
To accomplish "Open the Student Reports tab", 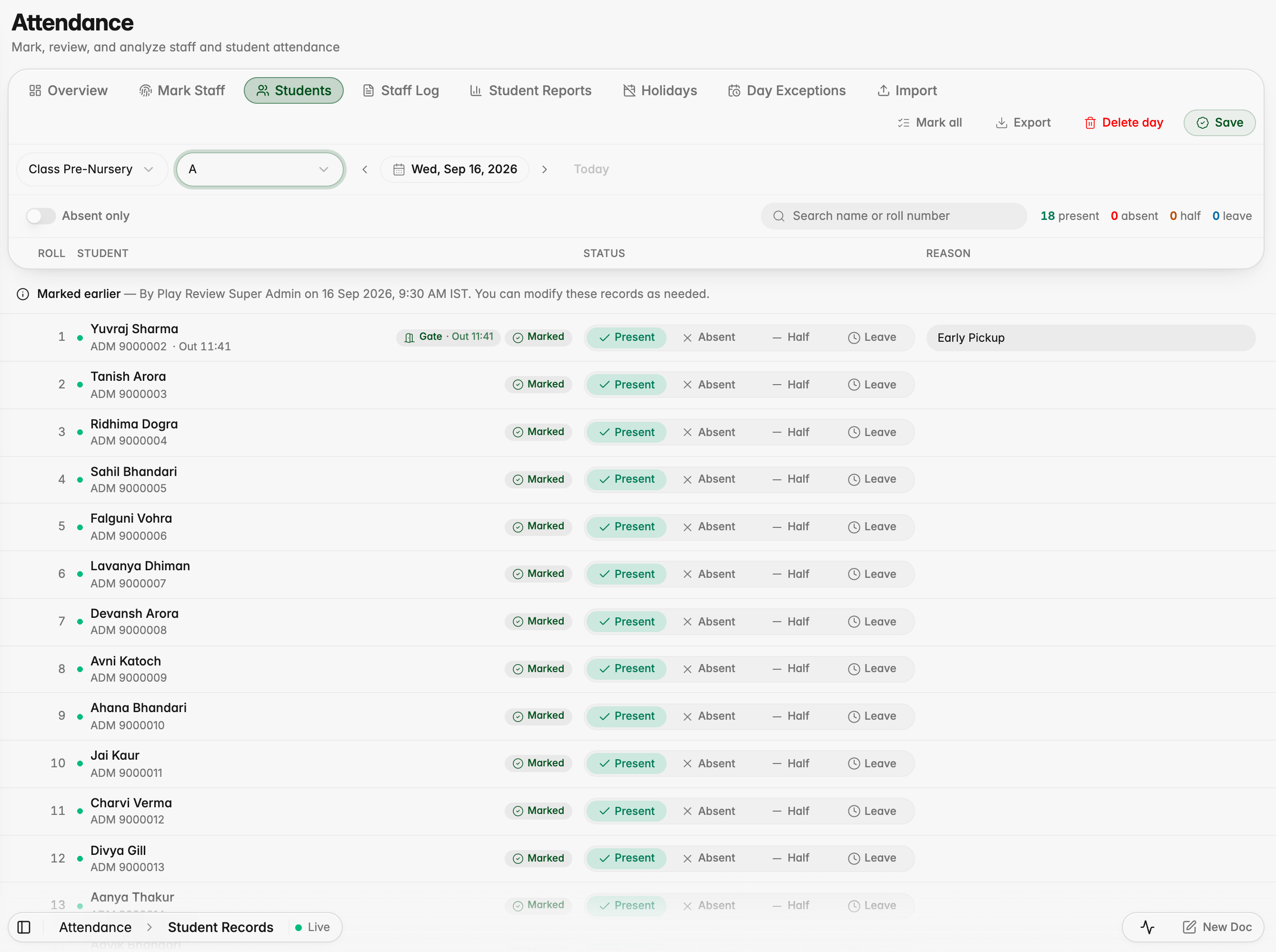I will [531, 90].
